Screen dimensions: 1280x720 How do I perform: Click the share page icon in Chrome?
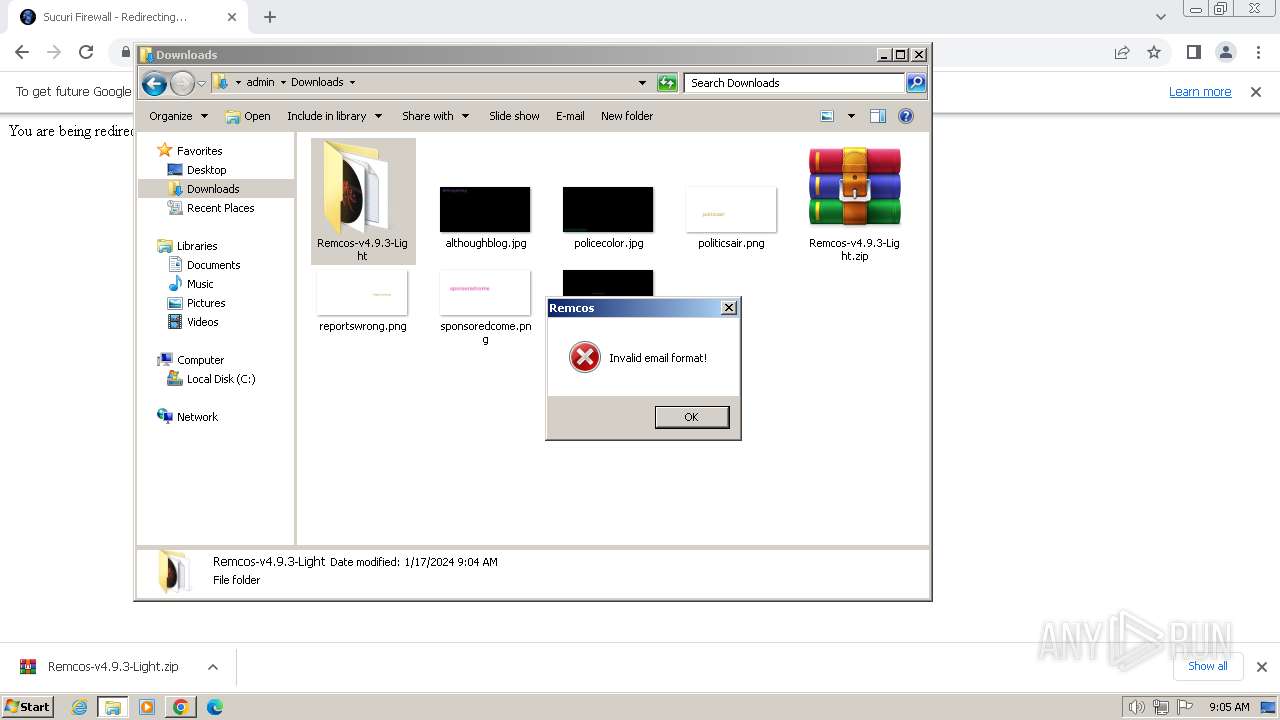[1122, 52]
